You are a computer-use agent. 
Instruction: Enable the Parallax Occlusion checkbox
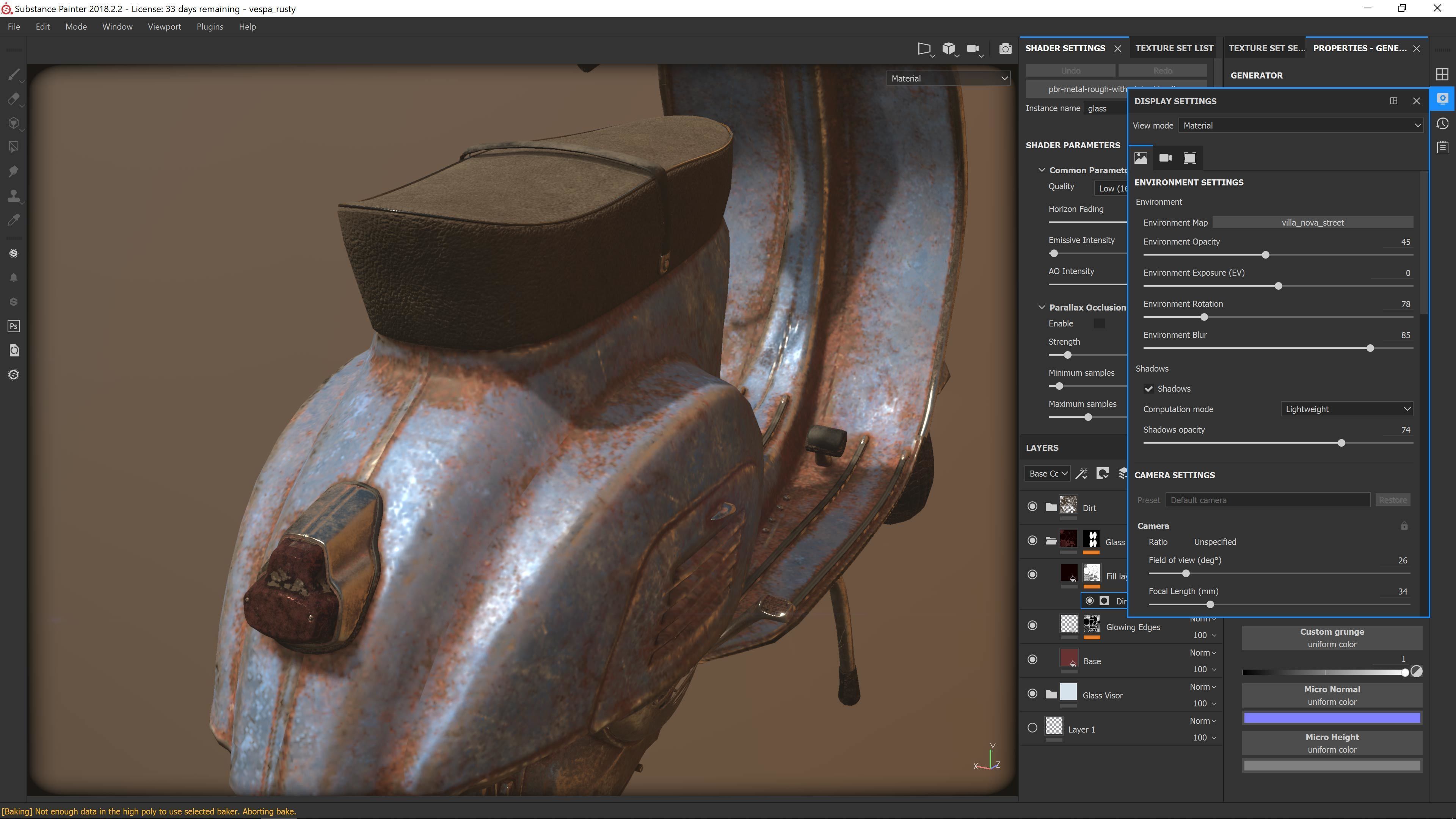tap(1099, 324)
